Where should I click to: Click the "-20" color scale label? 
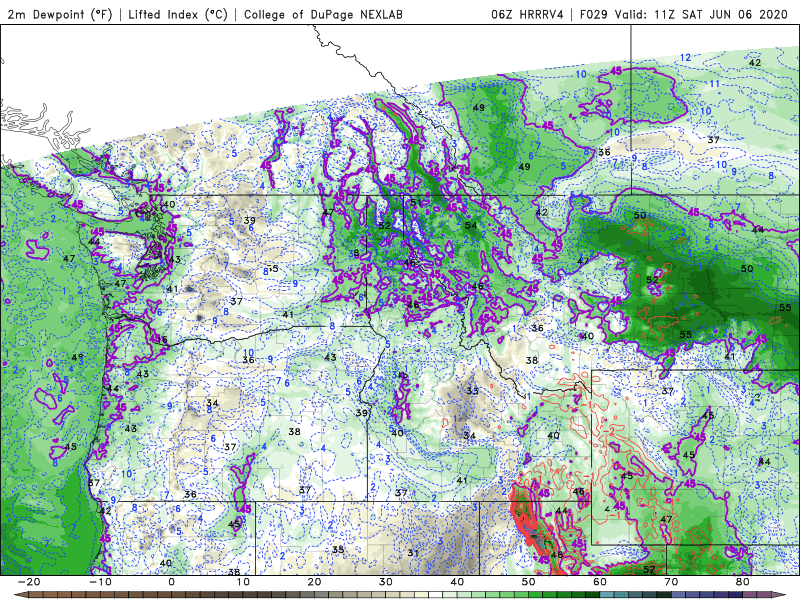(29, 582)
